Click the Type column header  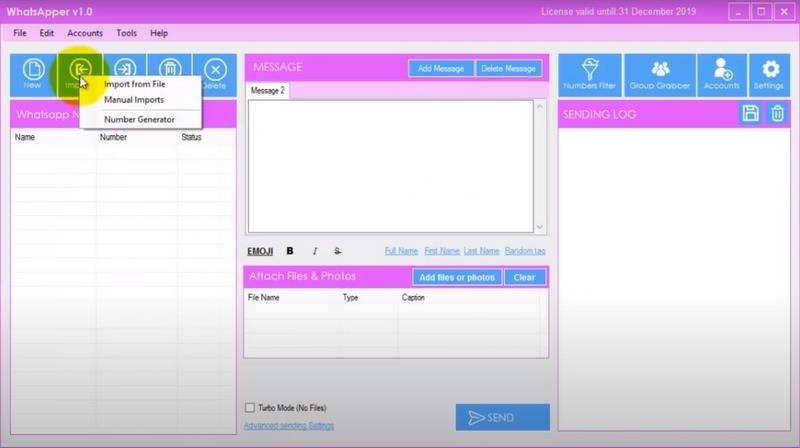350,297
